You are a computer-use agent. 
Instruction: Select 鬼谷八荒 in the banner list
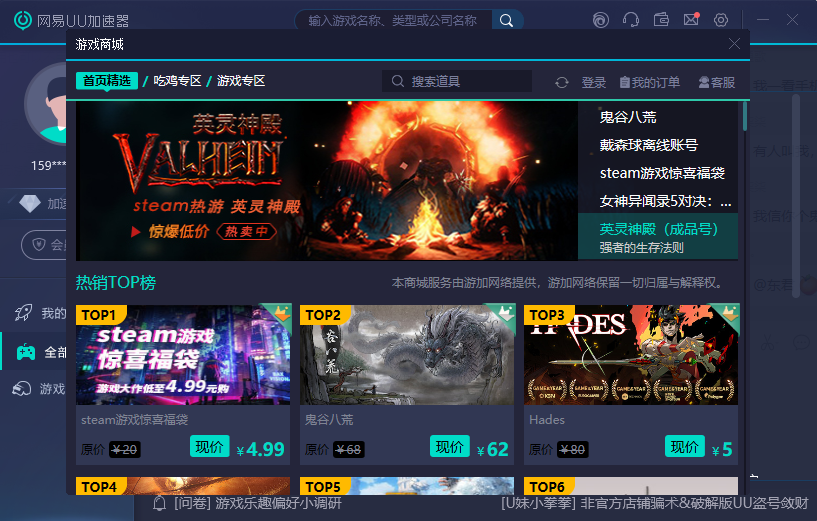pyautogui.click(x=628, y=117)
